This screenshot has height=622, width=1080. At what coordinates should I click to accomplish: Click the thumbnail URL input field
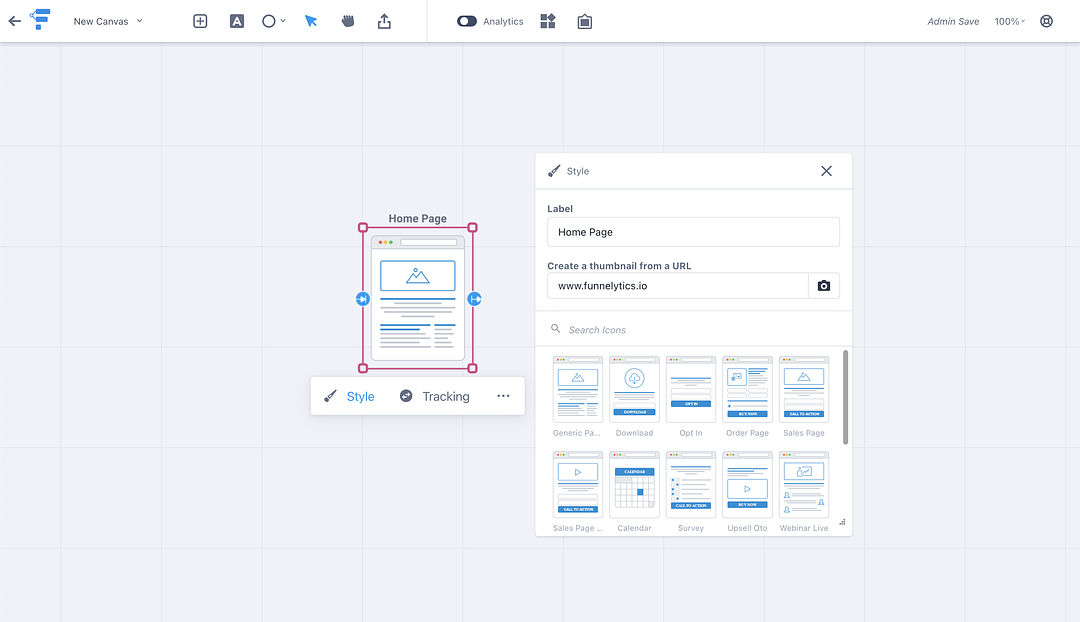click(678, 286)
